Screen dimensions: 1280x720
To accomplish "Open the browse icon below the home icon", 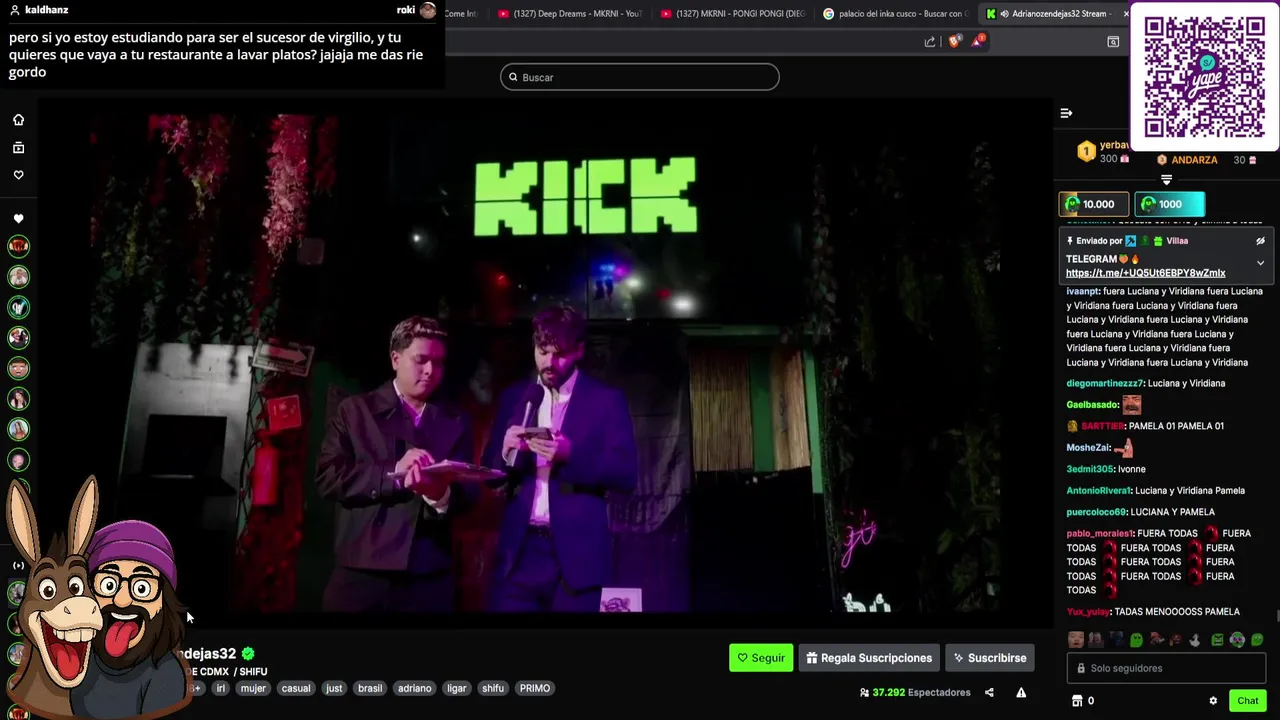I will 18,148.
